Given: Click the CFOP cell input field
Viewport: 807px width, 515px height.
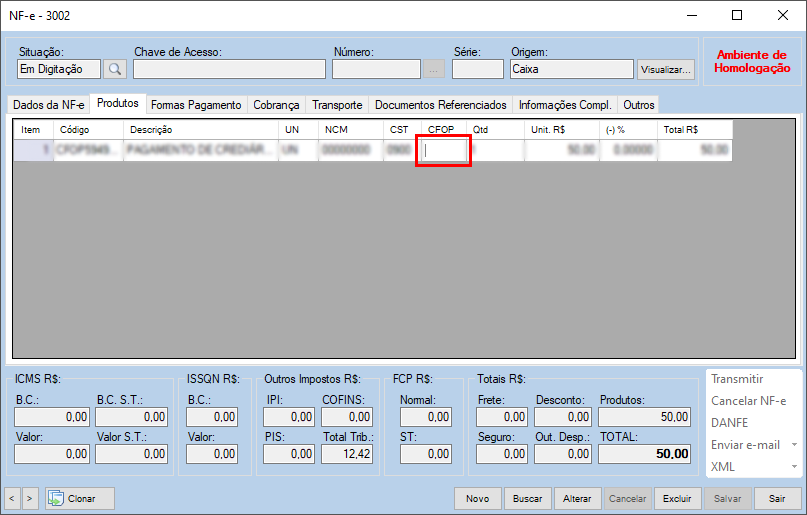Looking at the screenshot, I should [x=444, y=150].
